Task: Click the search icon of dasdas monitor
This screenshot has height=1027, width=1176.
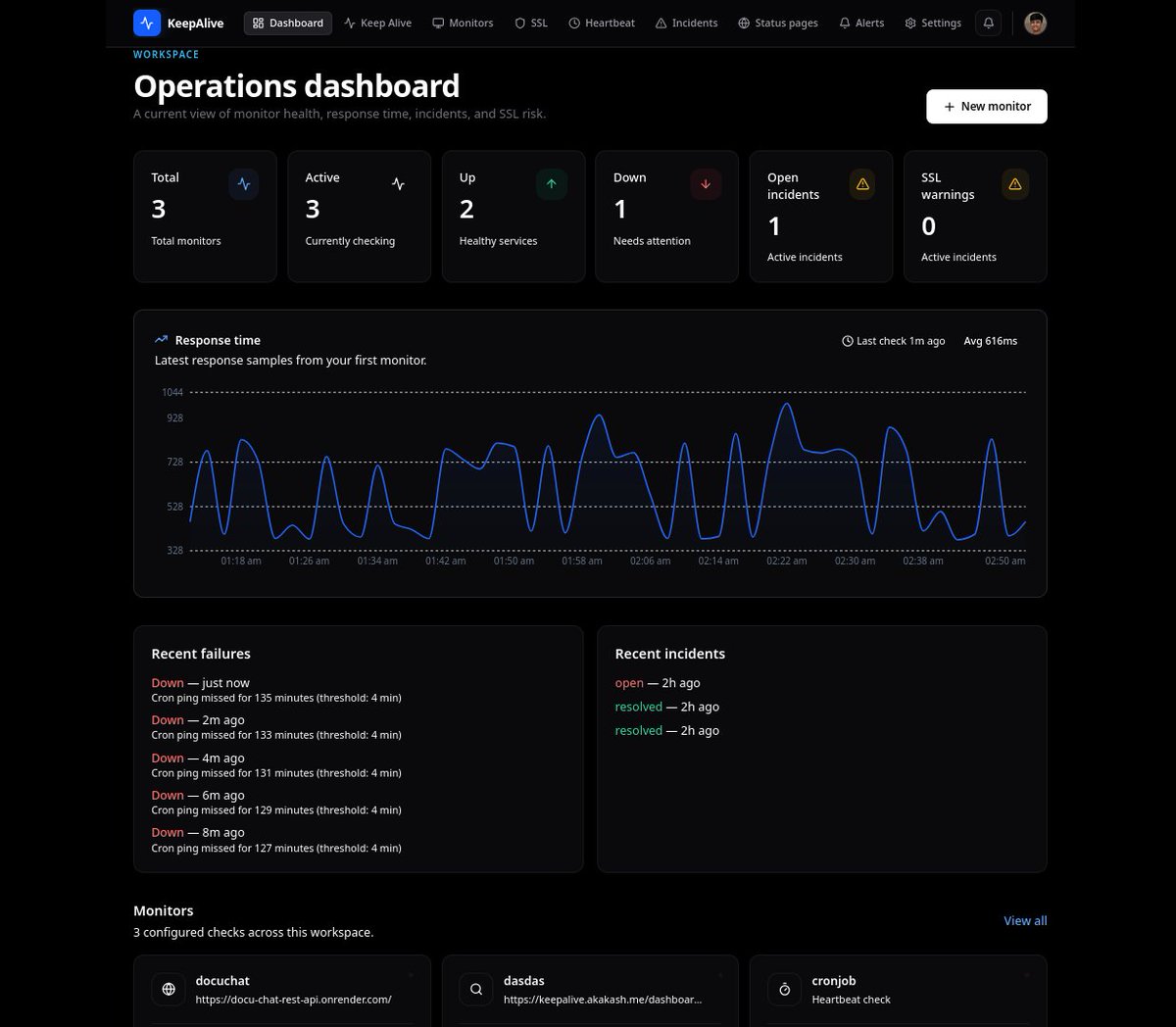Action: (476, 990)
